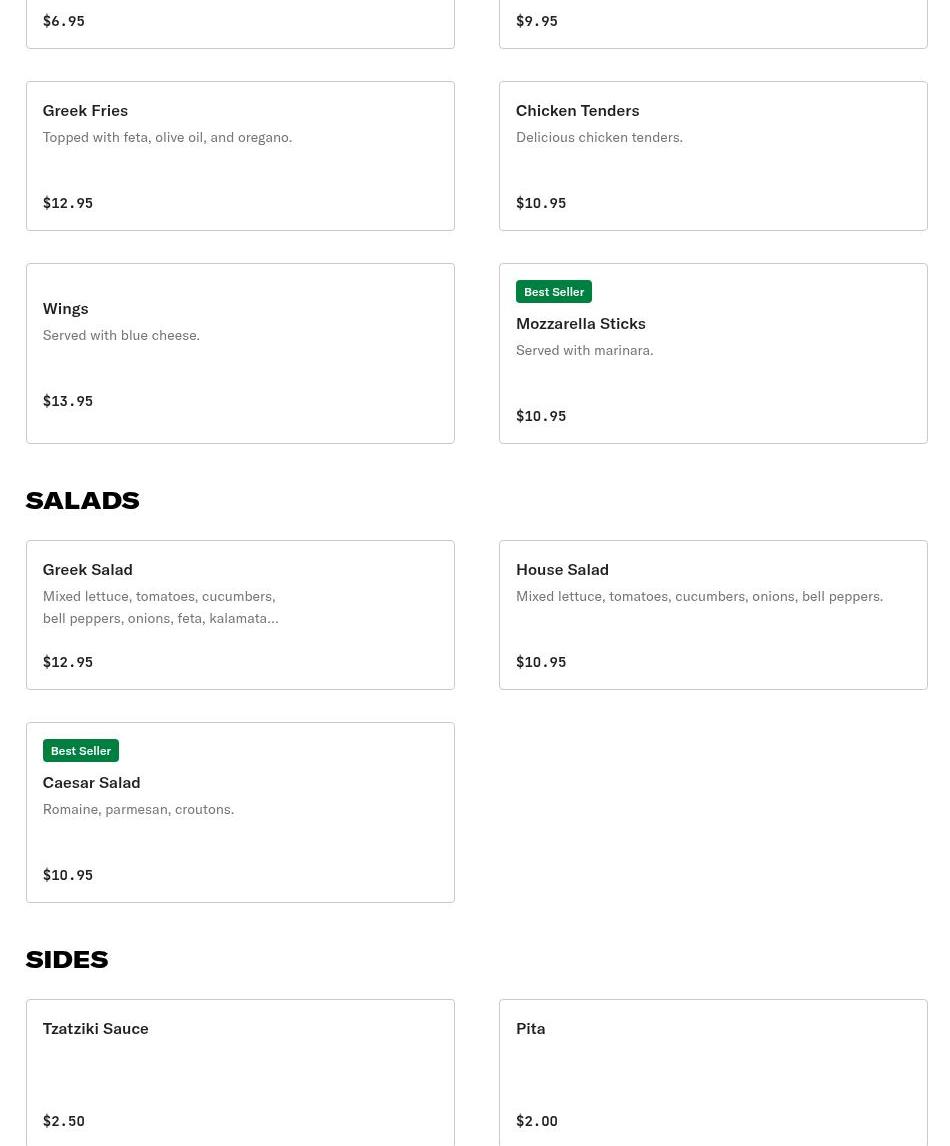The height and width of the screenshot is (1146, 950).
Task: Select the Chicken Tenders item card
Action: click(713, 156)
